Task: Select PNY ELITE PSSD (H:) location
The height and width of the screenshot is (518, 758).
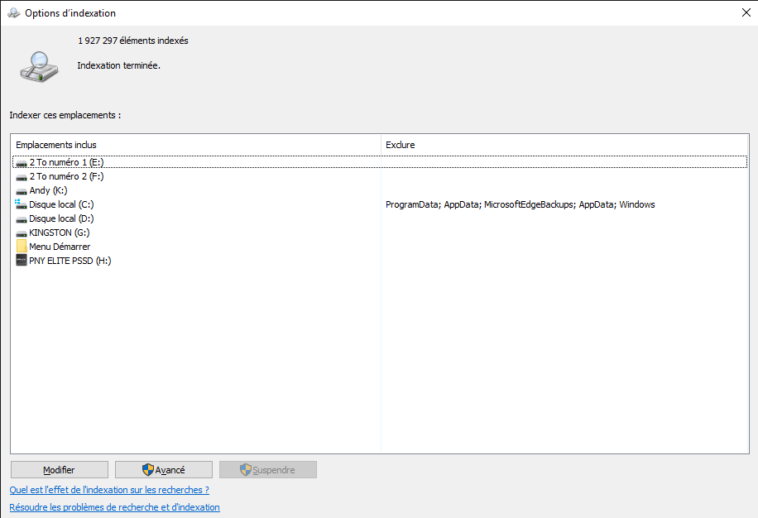Action: tap(379, 260)
